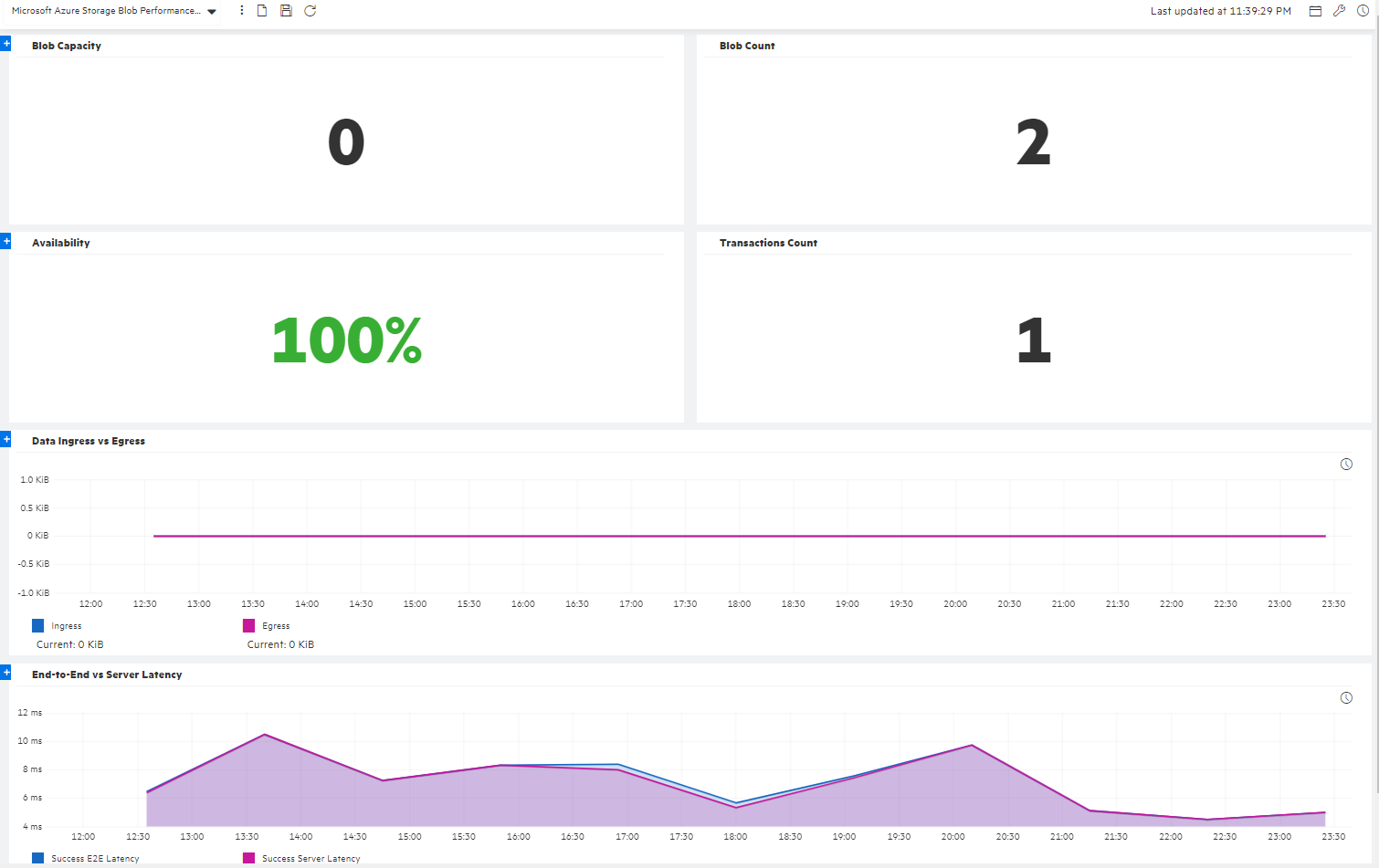Click the clock icon on latency chart
The height and width of the screenshot is (868, 1379).
click(x=1346, y=697)
